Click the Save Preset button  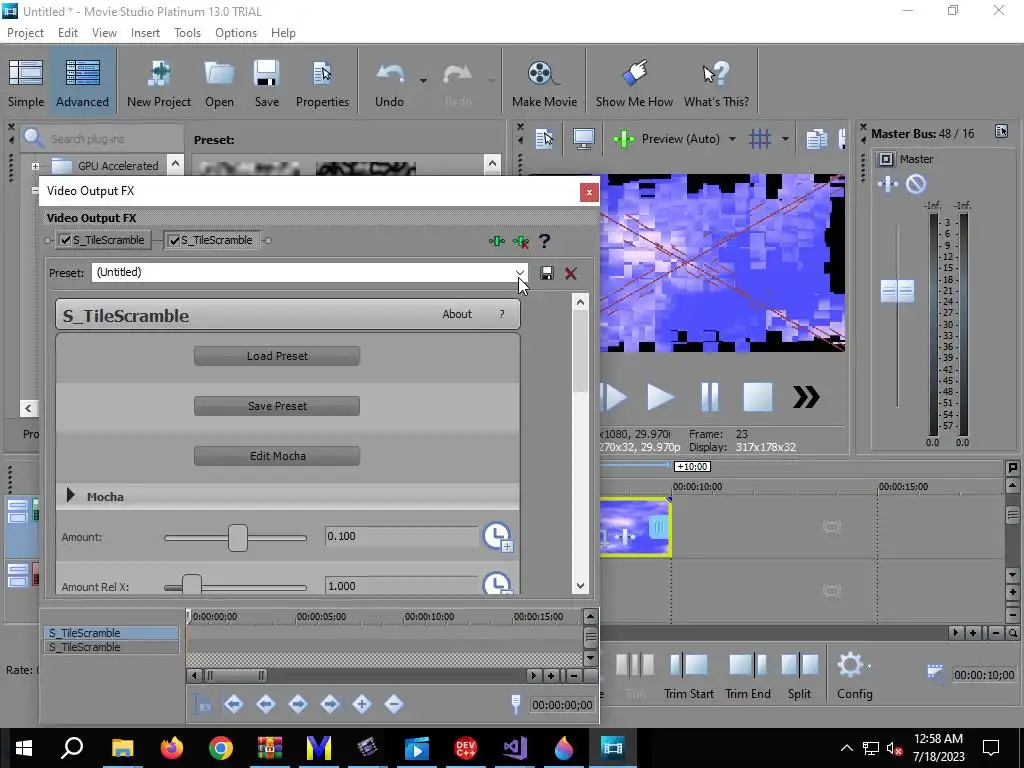click(277, 406)
